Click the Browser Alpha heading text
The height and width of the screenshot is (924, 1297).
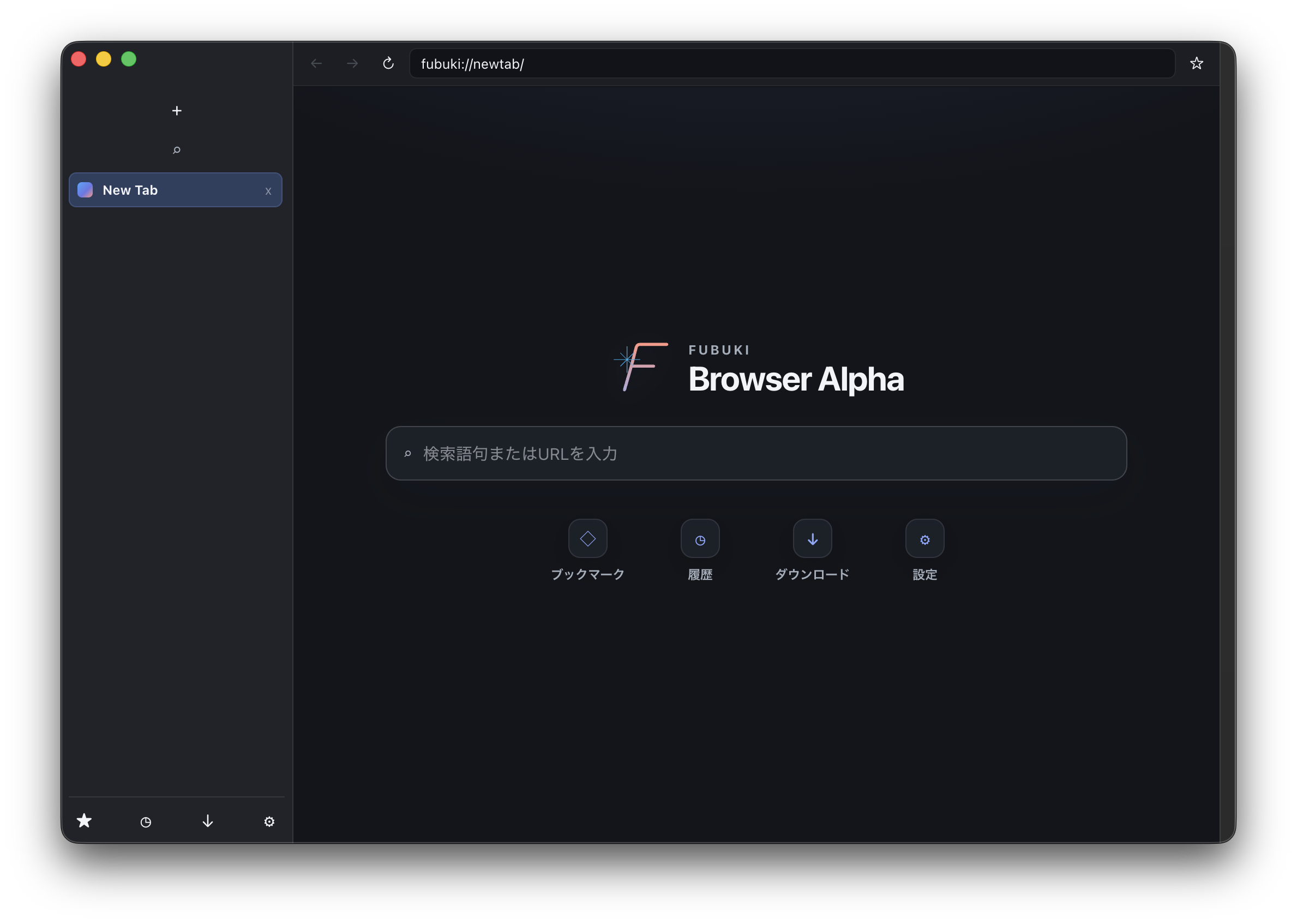(x=796, y=379)
